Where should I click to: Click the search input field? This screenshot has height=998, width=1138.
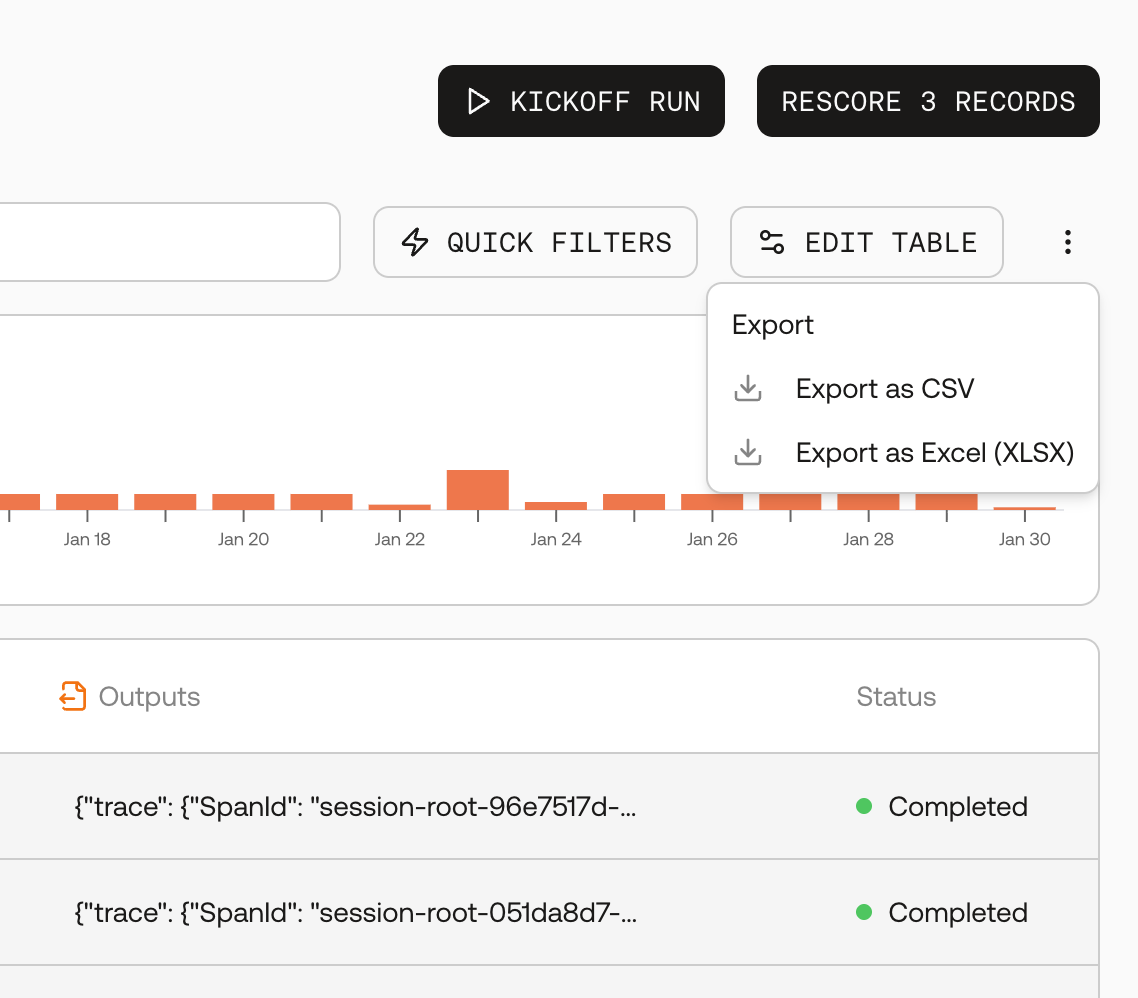(x=167, y=242)
